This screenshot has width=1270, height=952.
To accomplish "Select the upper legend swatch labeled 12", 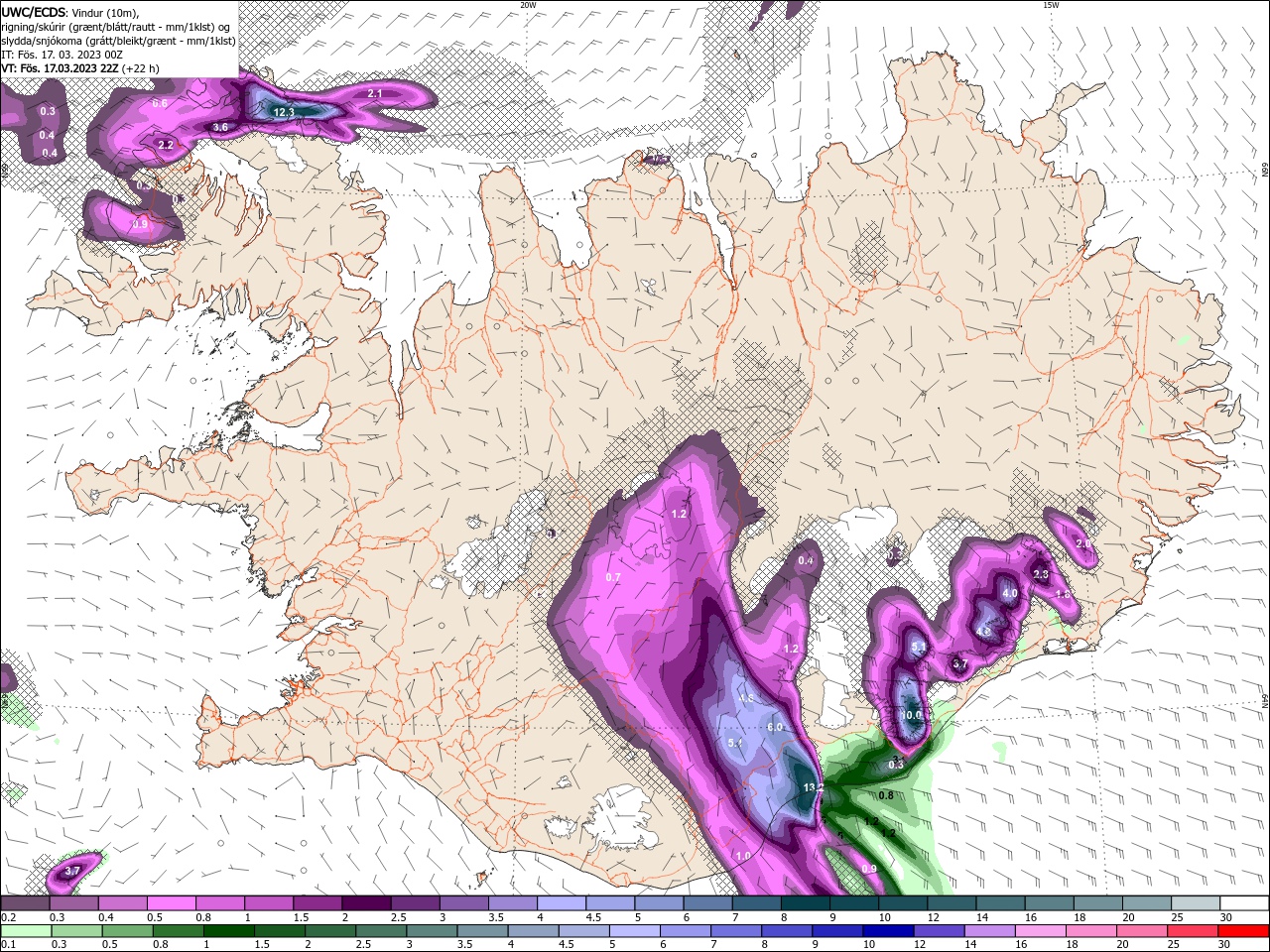I will click(x=951, y=903).
